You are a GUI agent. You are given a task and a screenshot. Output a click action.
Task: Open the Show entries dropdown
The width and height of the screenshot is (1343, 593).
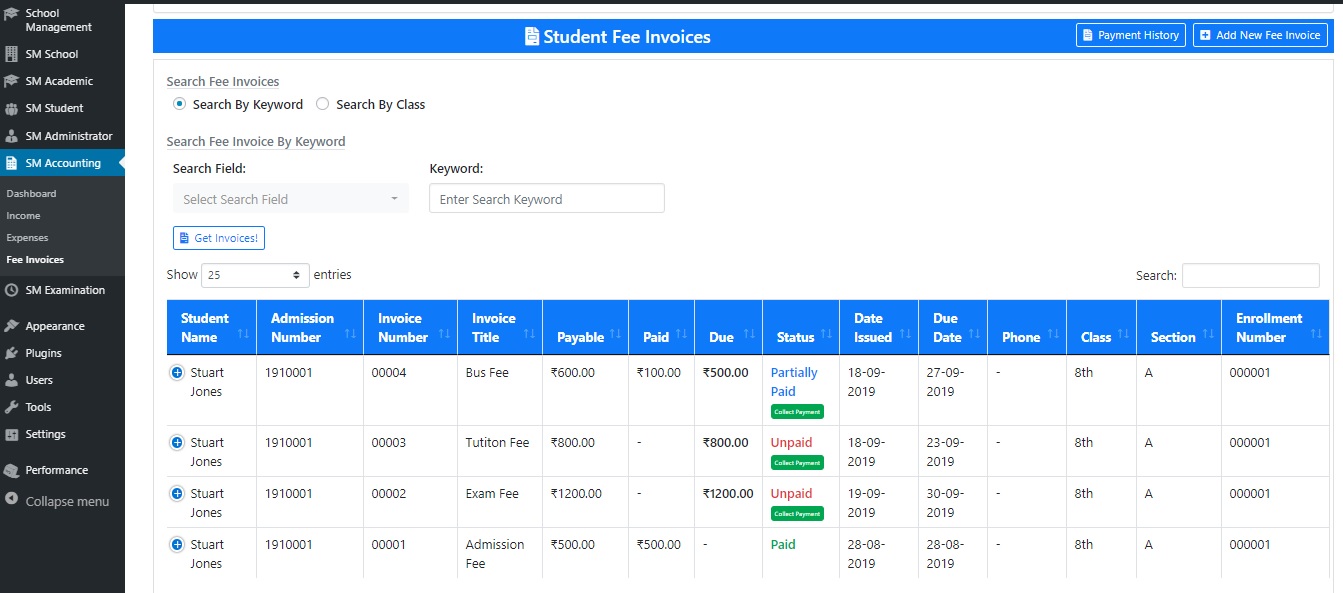click(255, 274)
